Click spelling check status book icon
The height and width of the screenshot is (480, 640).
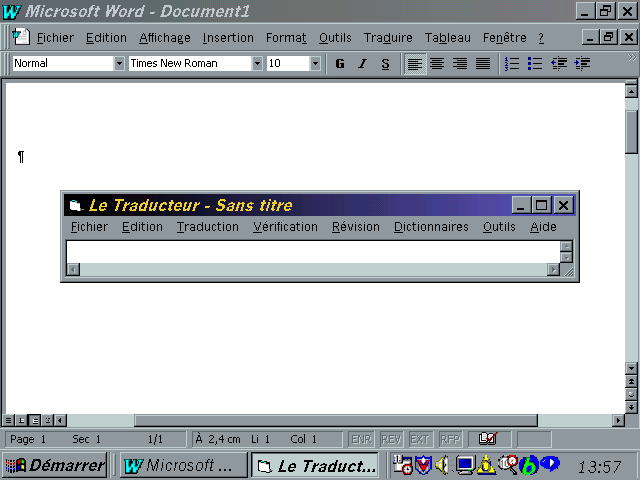tap(488, 439)
